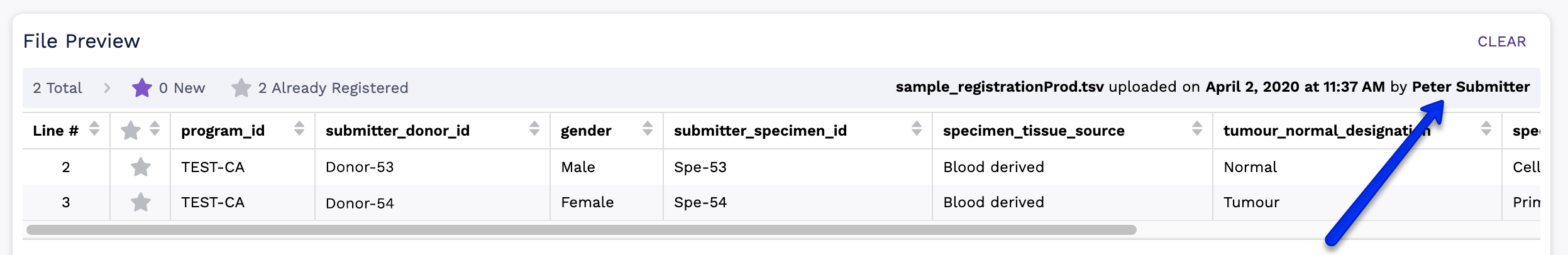Click the horizontal table scrollbar
This screenshot has height=255, width=1568.
(581, 230)
